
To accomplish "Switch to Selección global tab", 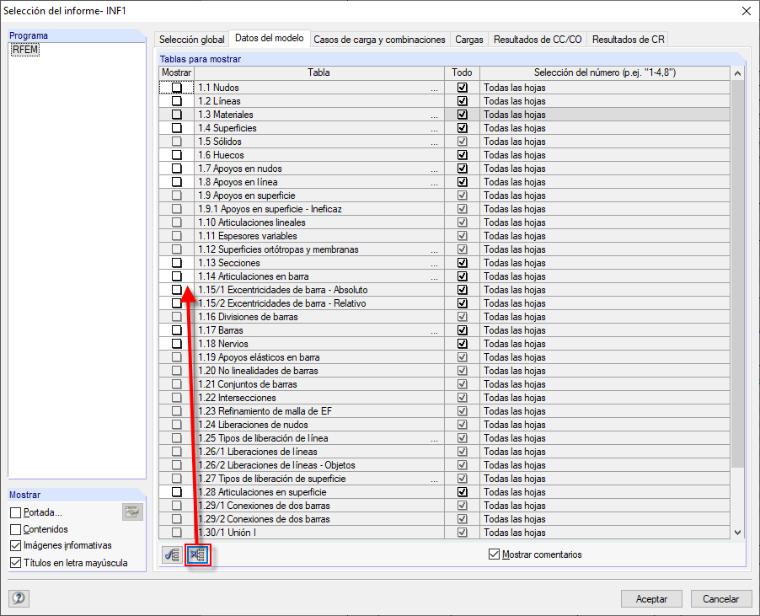I will tap(191, 39).
